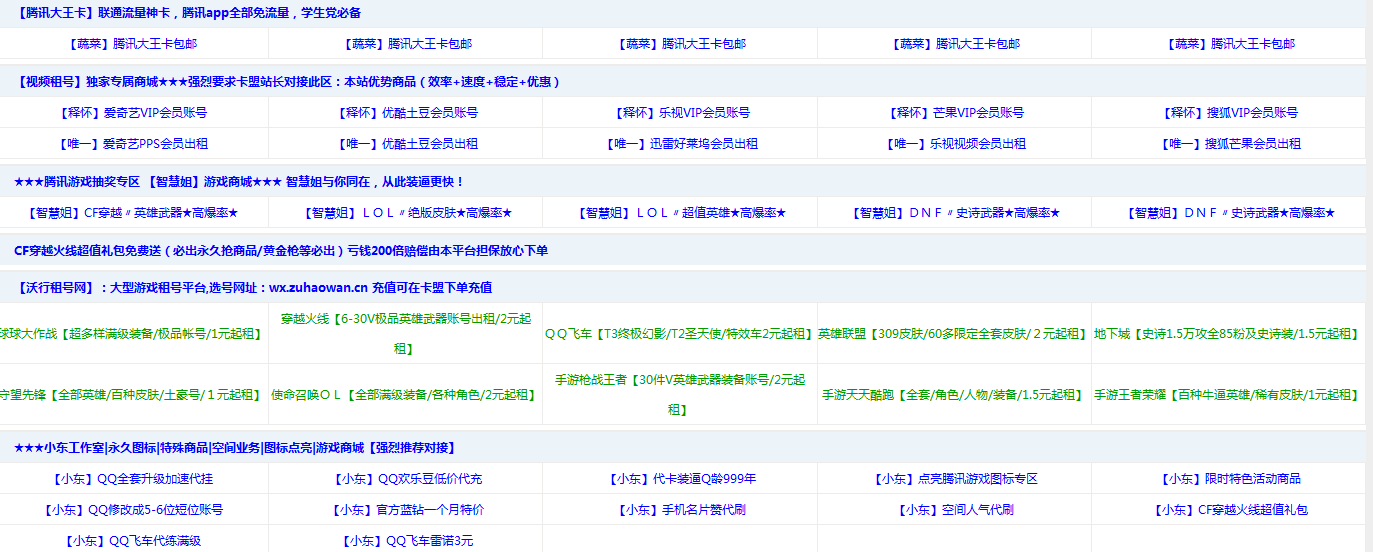The height and width of the screenshot is (552, 1373).
Task: Open 【小东】QQ全套升级加速代挂
Action: 134,479
